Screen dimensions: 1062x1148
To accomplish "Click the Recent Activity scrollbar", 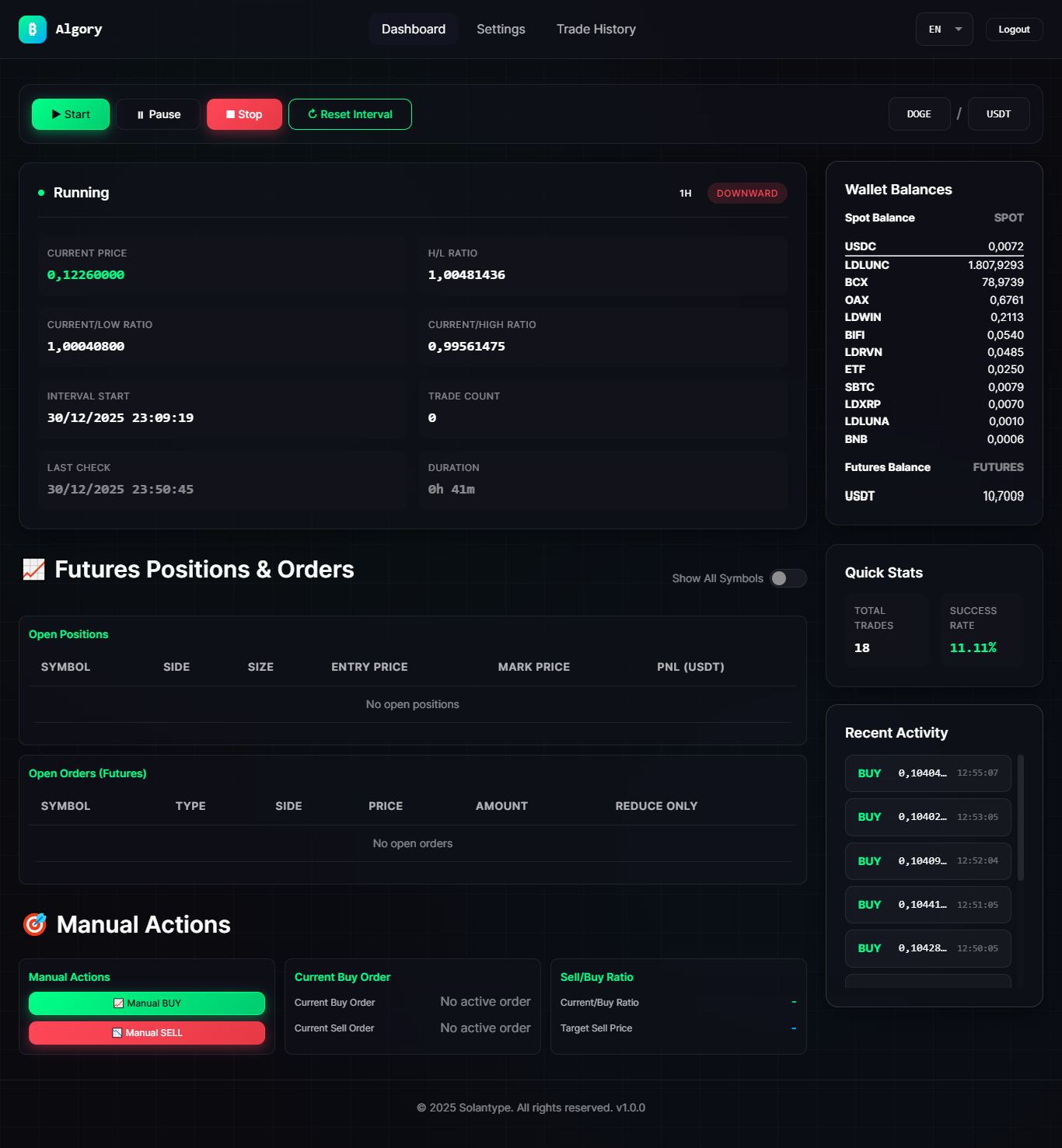I will pos(1020,818).
